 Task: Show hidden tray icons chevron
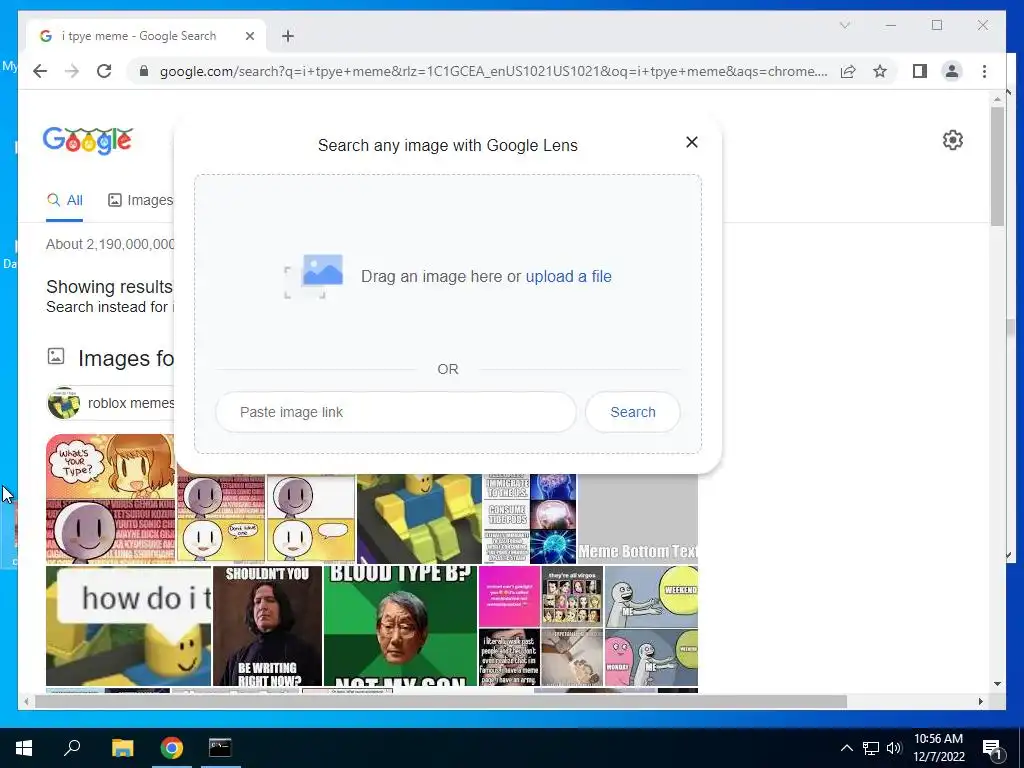tap(846, 748)
